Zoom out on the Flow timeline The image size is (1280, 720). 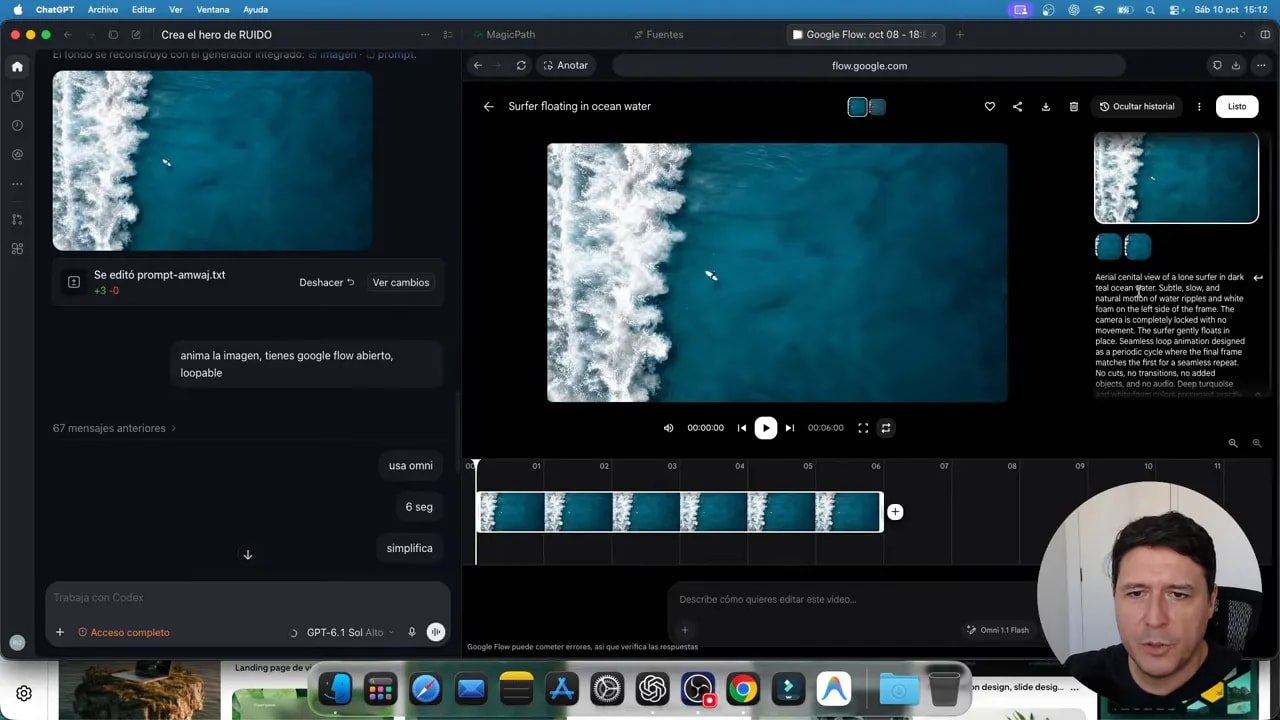[x=1233, y=443]
